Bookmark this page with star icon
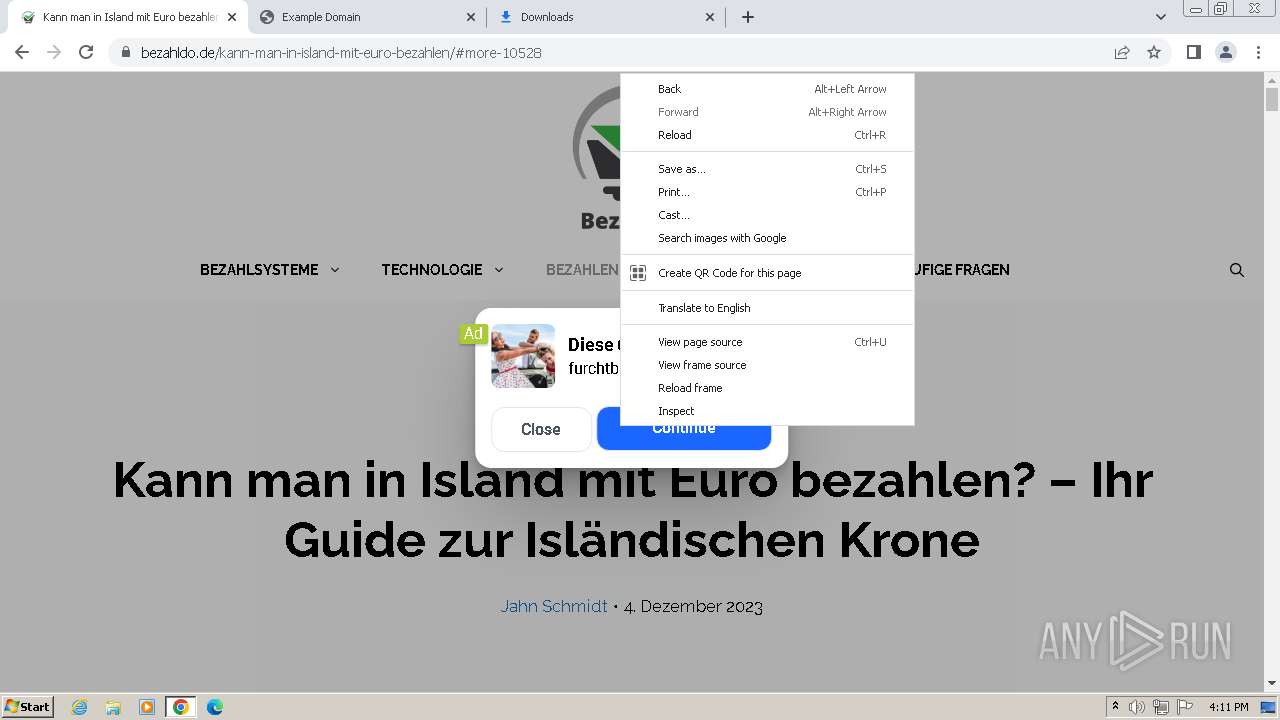 (x=1154, y=52)
